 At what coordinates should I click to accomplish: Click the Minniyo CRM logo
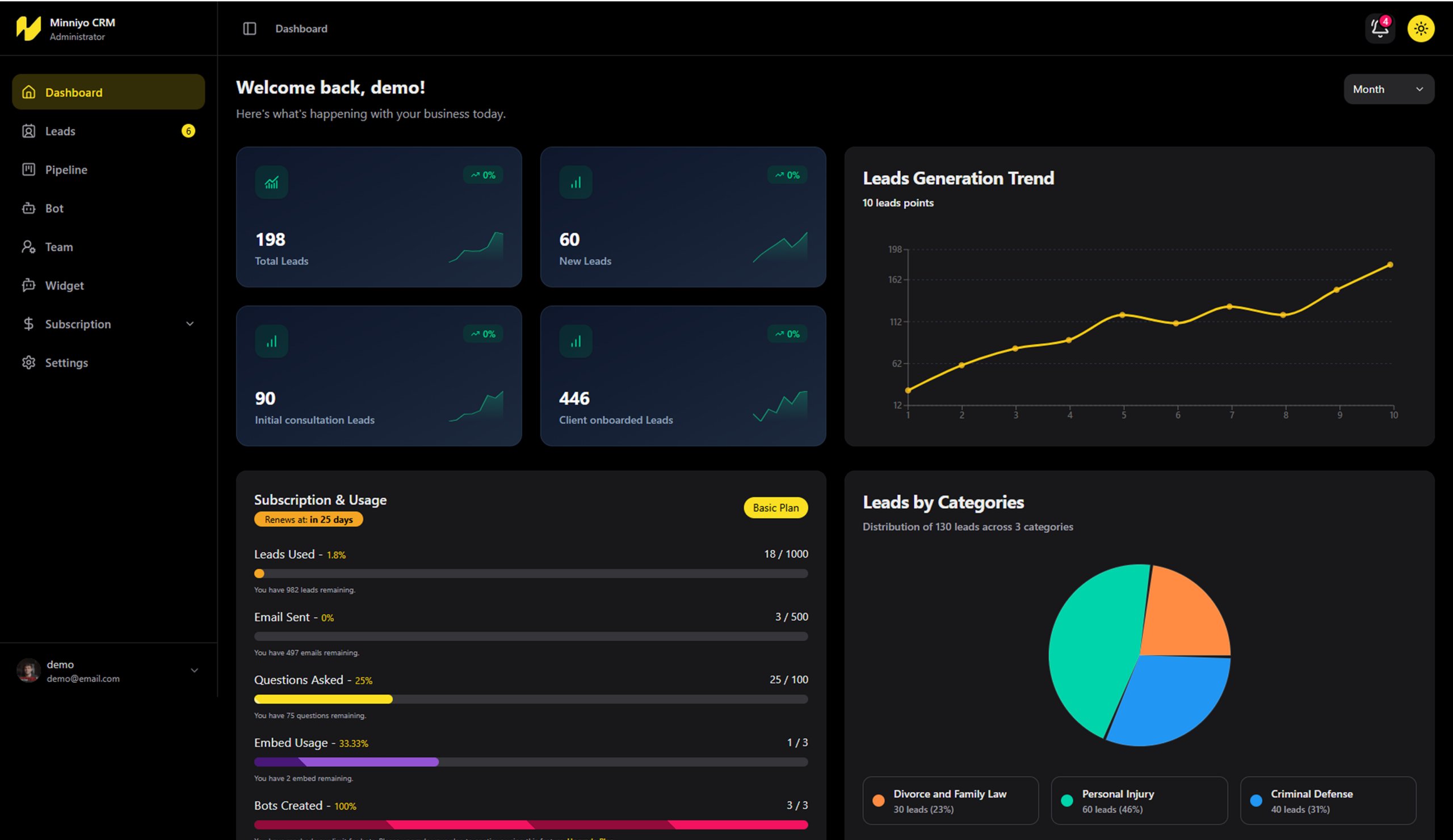(28, 28)
